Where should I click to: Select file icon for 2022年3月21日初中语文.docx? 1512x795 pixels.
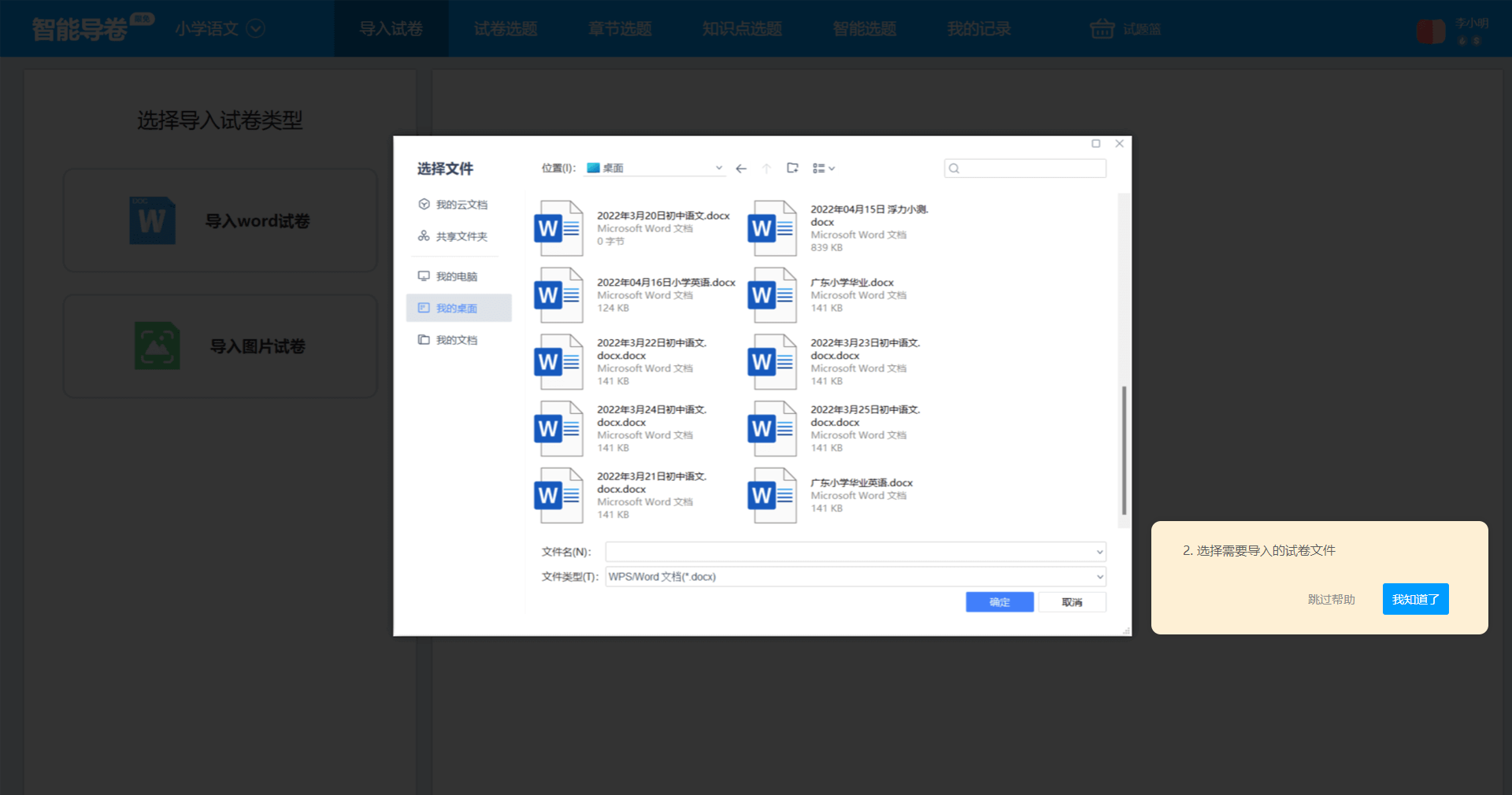[x=558, y=496]
